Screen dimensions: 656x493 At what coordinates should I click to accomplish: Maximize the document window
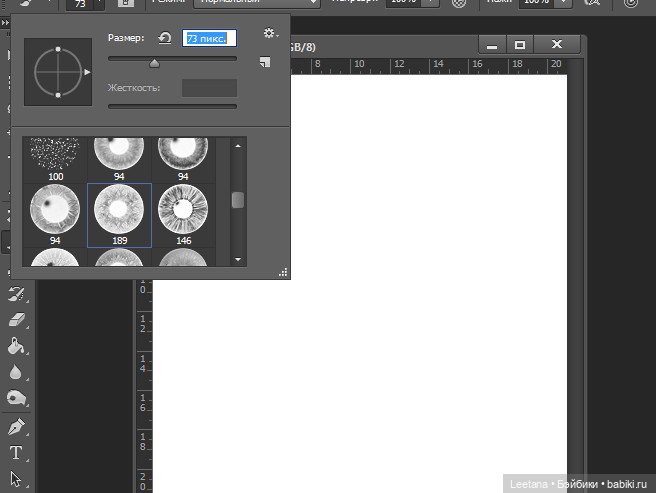[x=520, y=45]
